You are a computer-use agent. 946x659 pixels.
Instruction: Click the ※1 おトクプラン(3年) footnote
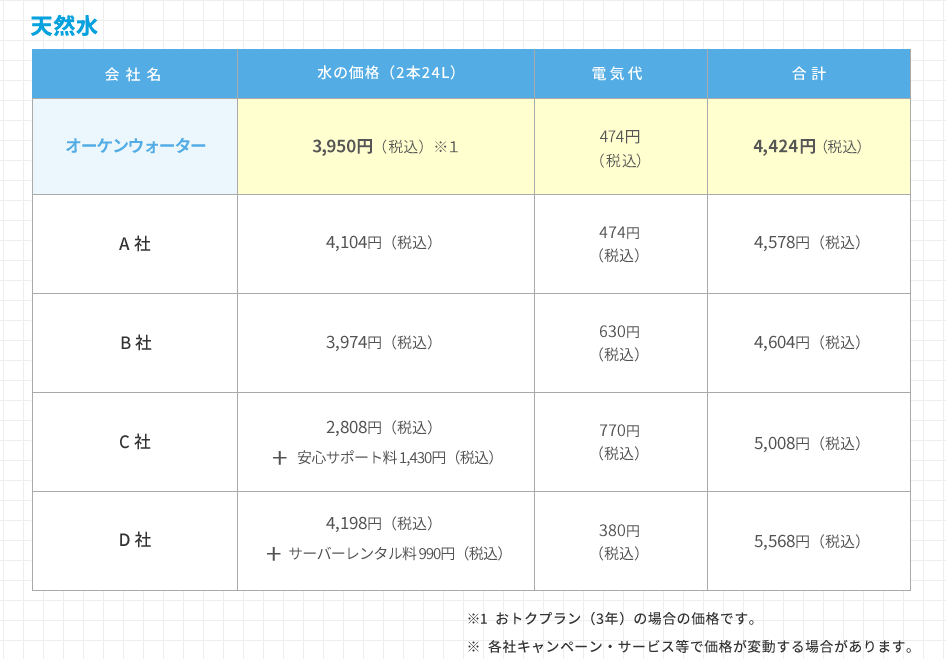coord(612,619)
